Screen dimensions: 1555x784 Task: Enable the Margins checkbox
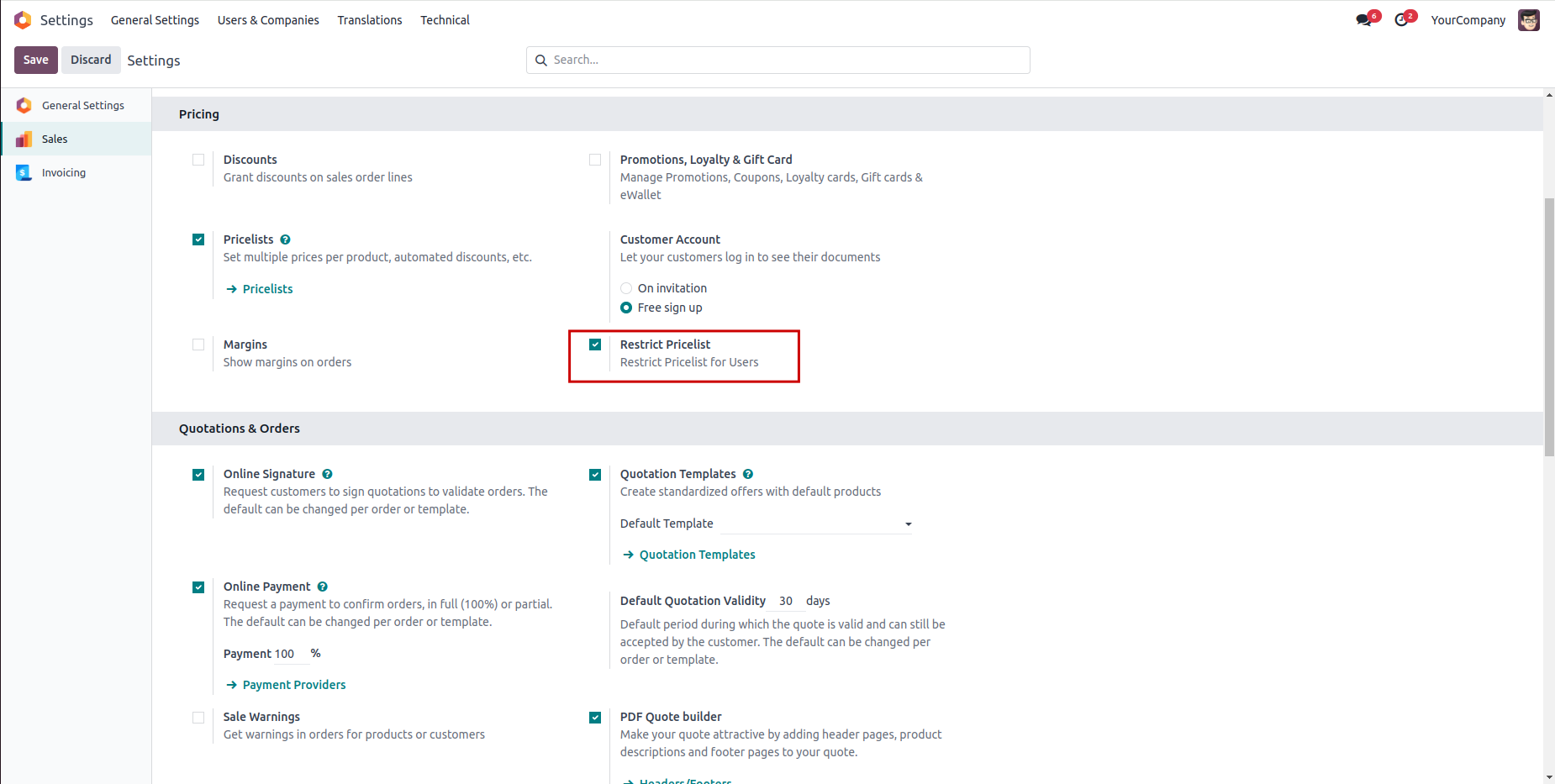(x=198, y=345)
